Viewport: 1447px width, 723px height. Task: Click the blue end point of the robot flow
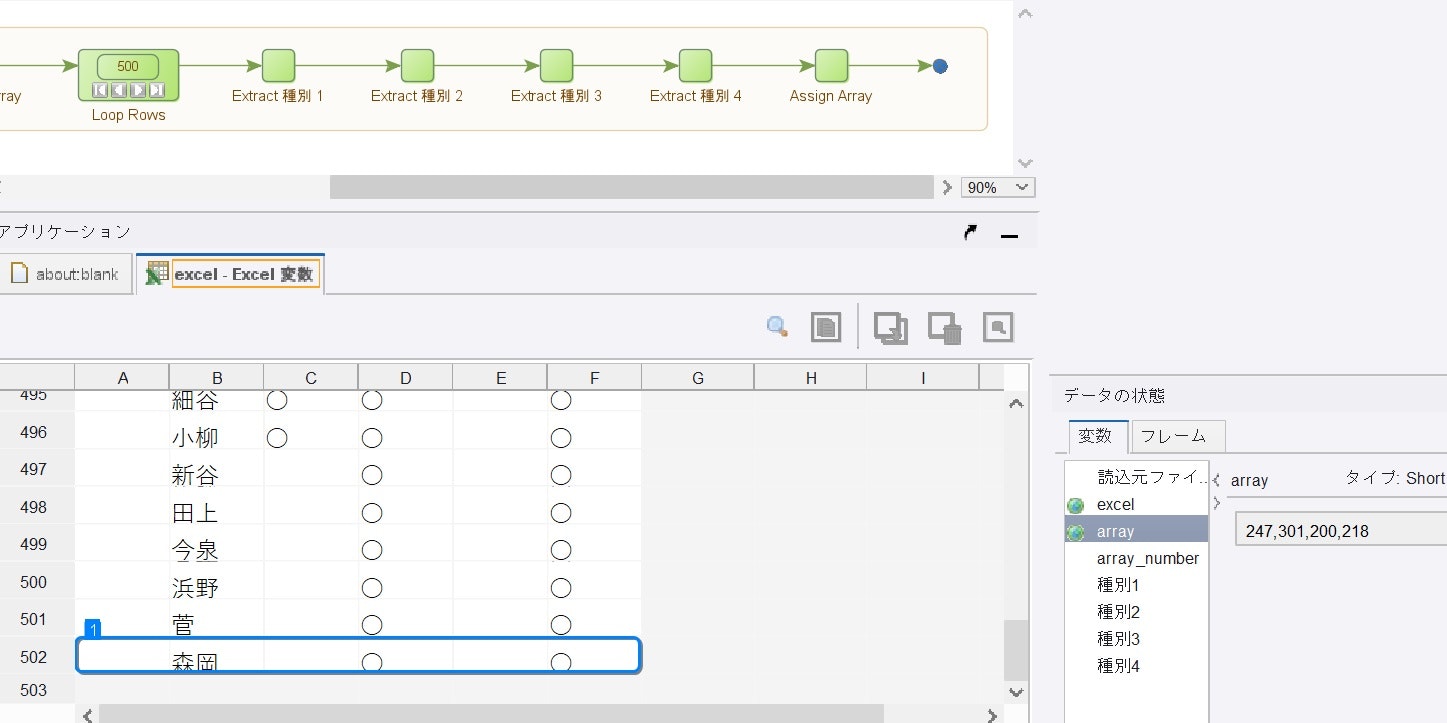click(940, 66)
